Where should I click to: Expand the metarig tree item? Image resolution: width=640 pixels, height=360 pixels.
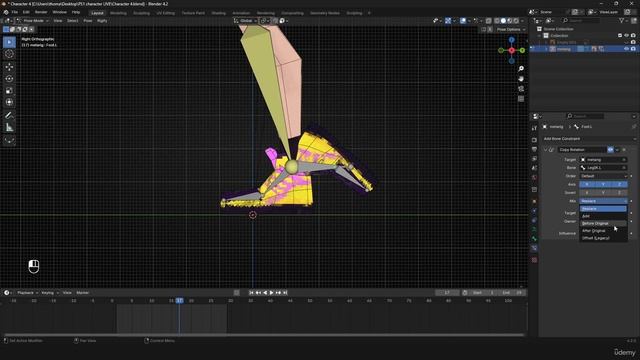(x=546, y=49)
